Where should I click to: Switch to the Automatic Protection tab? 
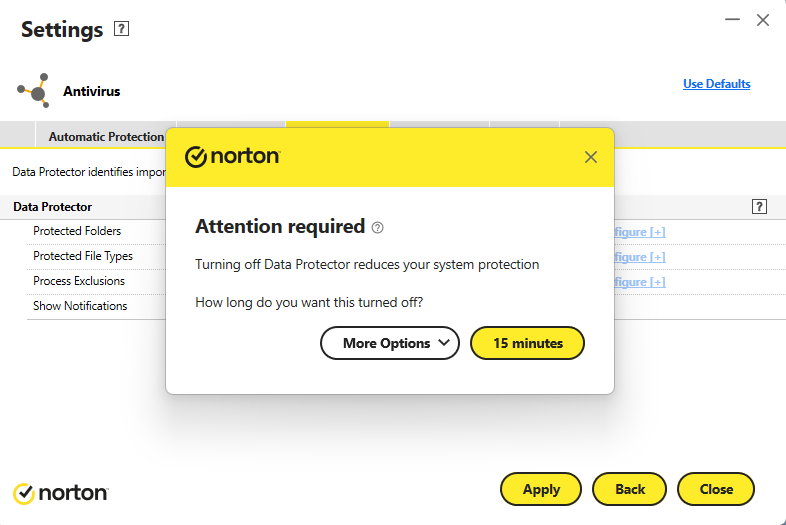point(106,136)
